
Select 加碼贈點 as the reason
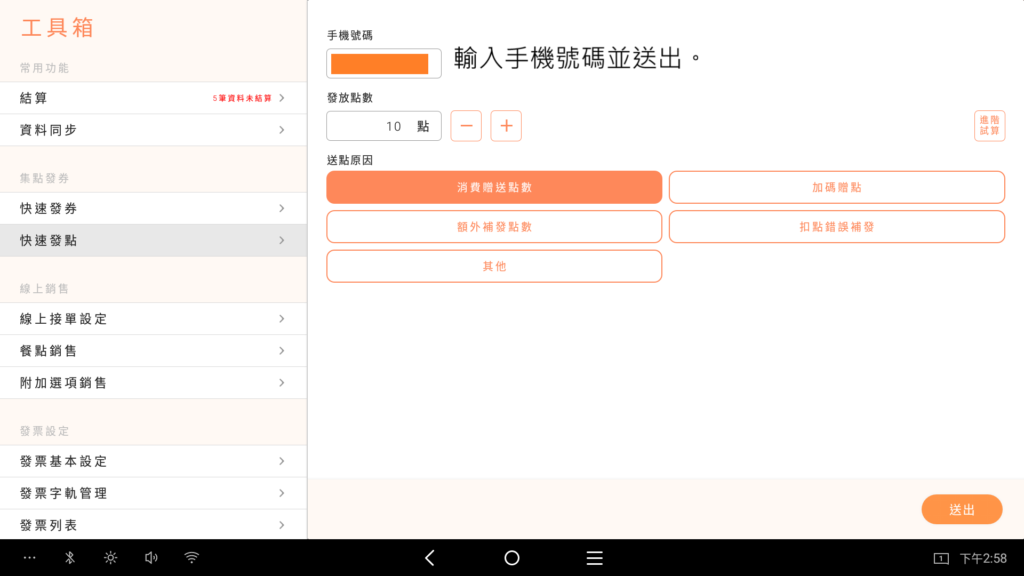point(836,187)
